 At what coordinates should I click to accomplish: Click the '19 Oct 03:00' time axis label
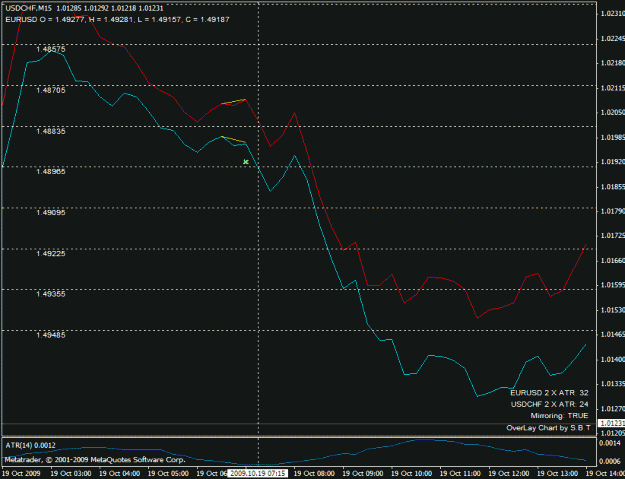click(71, 473)
